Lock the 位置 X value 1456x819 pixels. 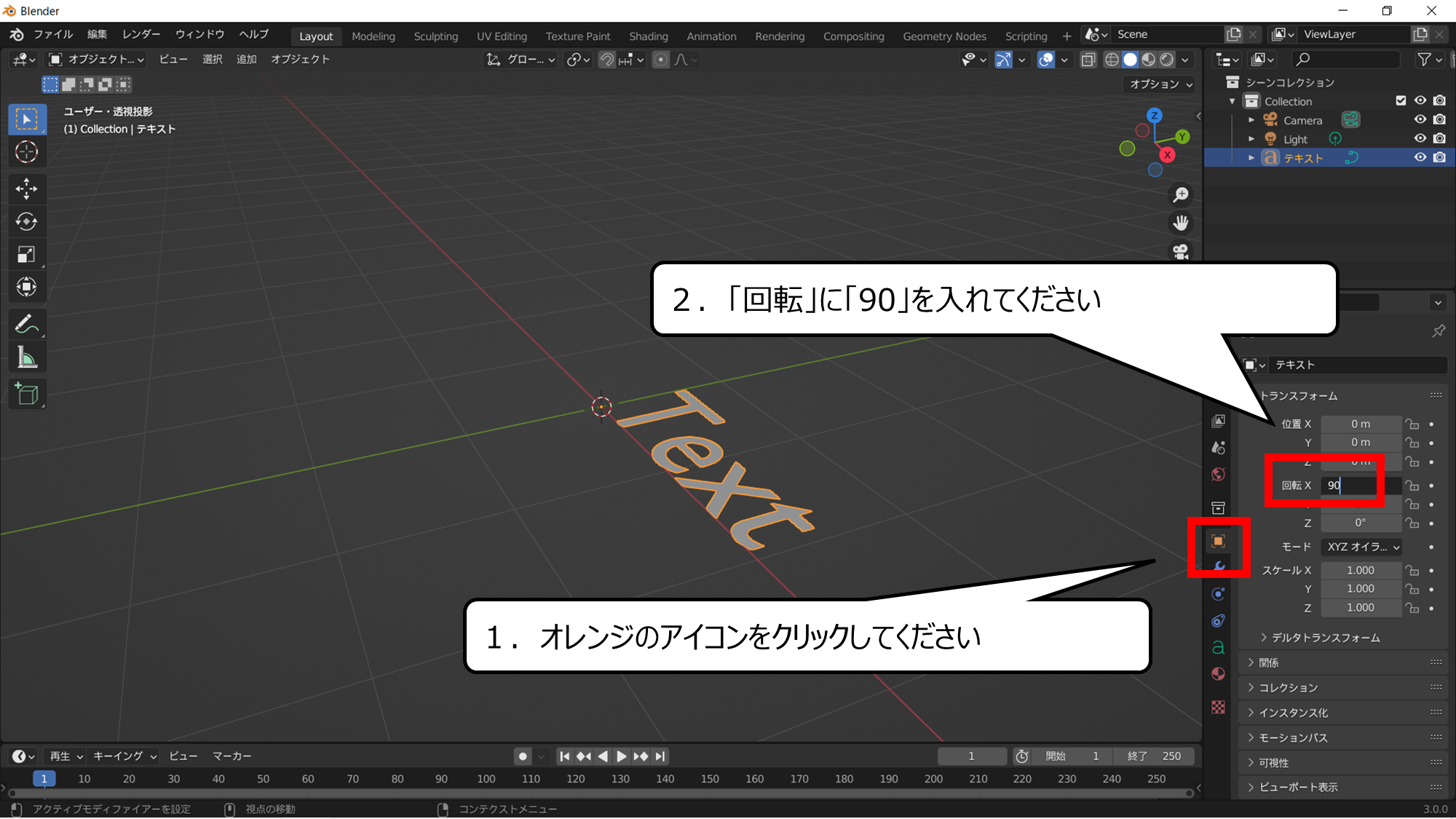(x=1412, y=424)
